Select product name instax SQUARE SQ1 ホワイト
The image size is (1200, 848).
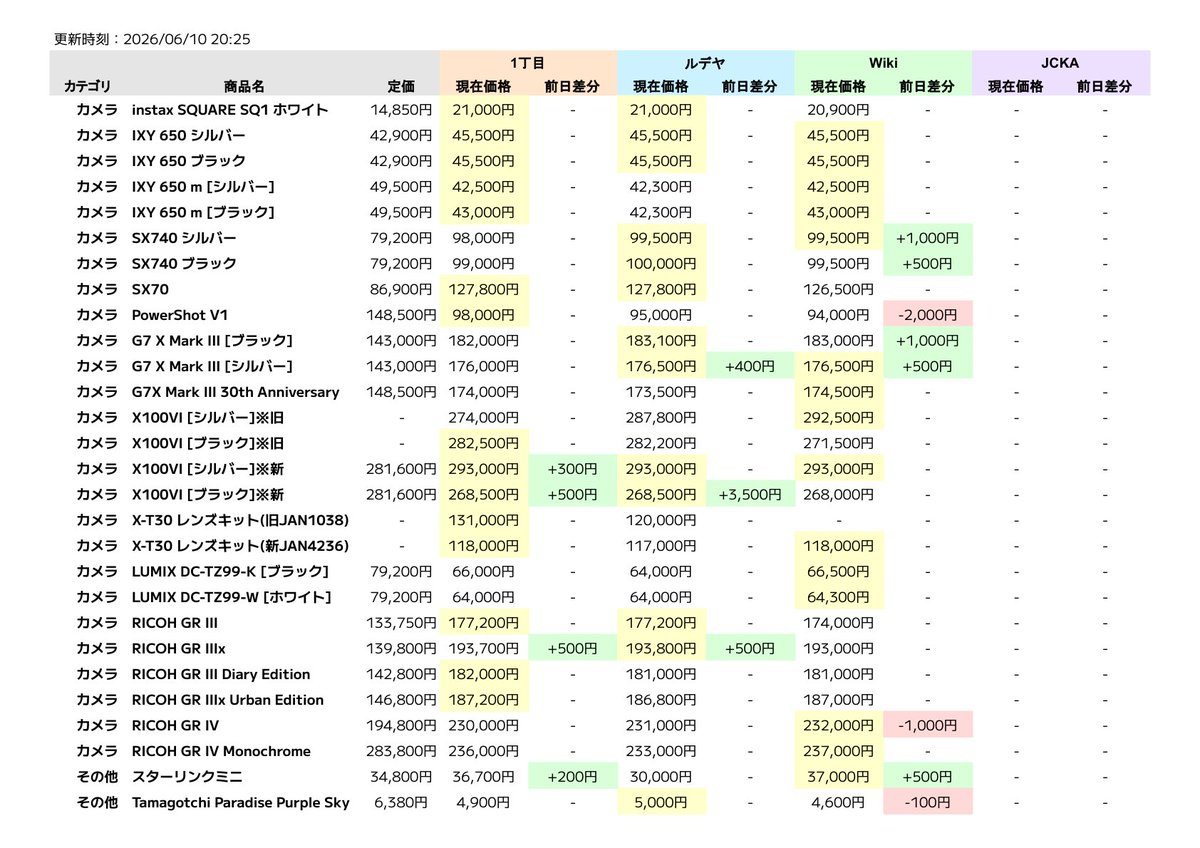click(230, 110)
